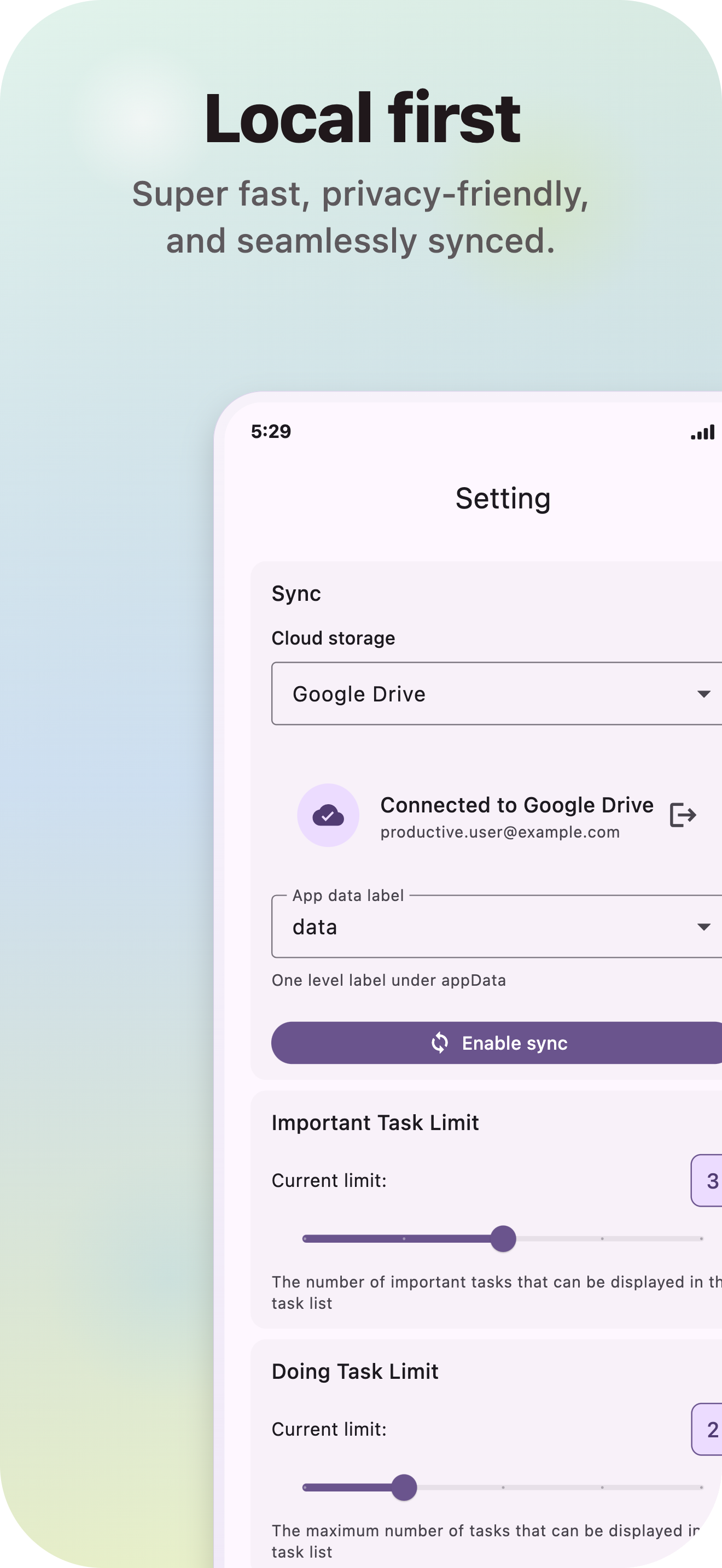The image size is (722, 1568).
Task: Expand the Google Drive dropdown arrow
Action: tap(704, 694)
